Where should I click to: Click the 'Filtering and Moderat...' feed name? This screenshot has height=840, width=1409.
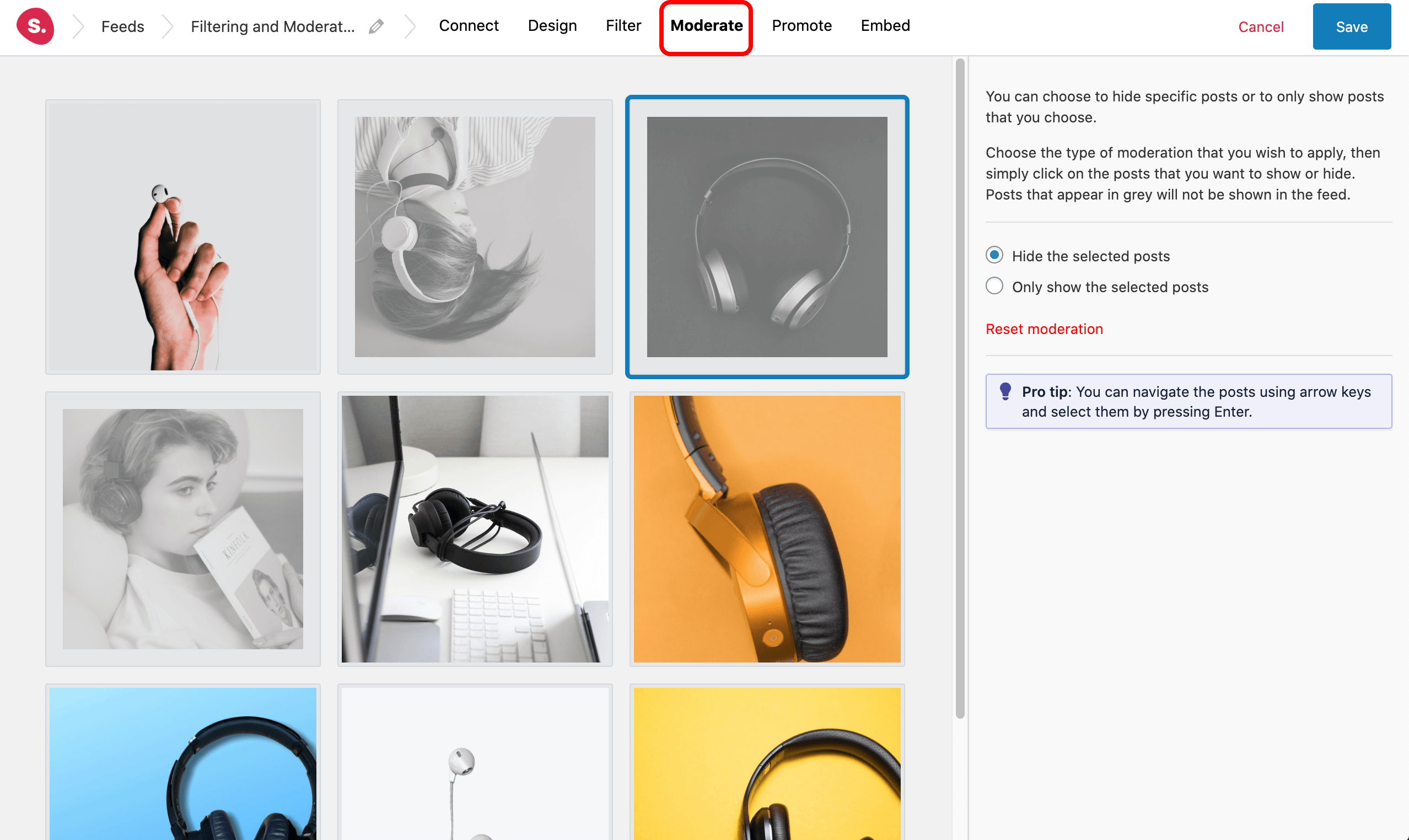tap(272, 26)
